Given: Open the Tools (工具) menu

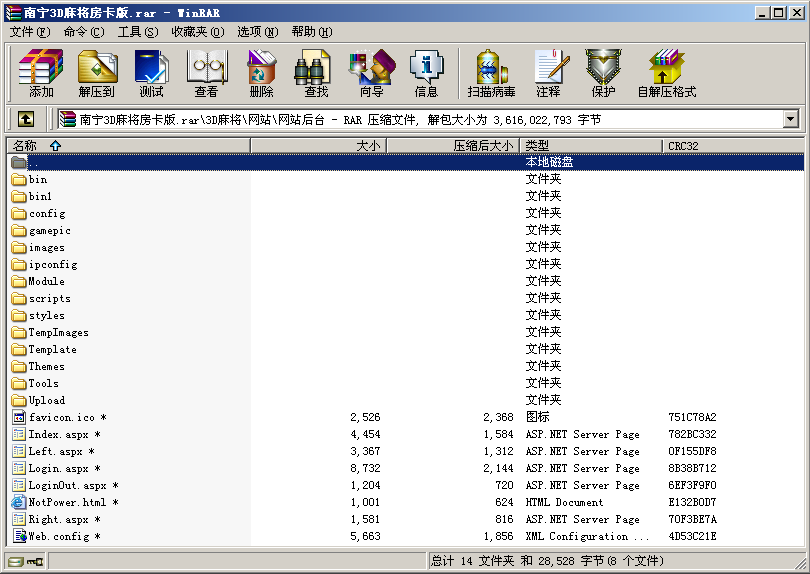Looking at the screenshot, I should pyautogui.click(x=137, y=32).
